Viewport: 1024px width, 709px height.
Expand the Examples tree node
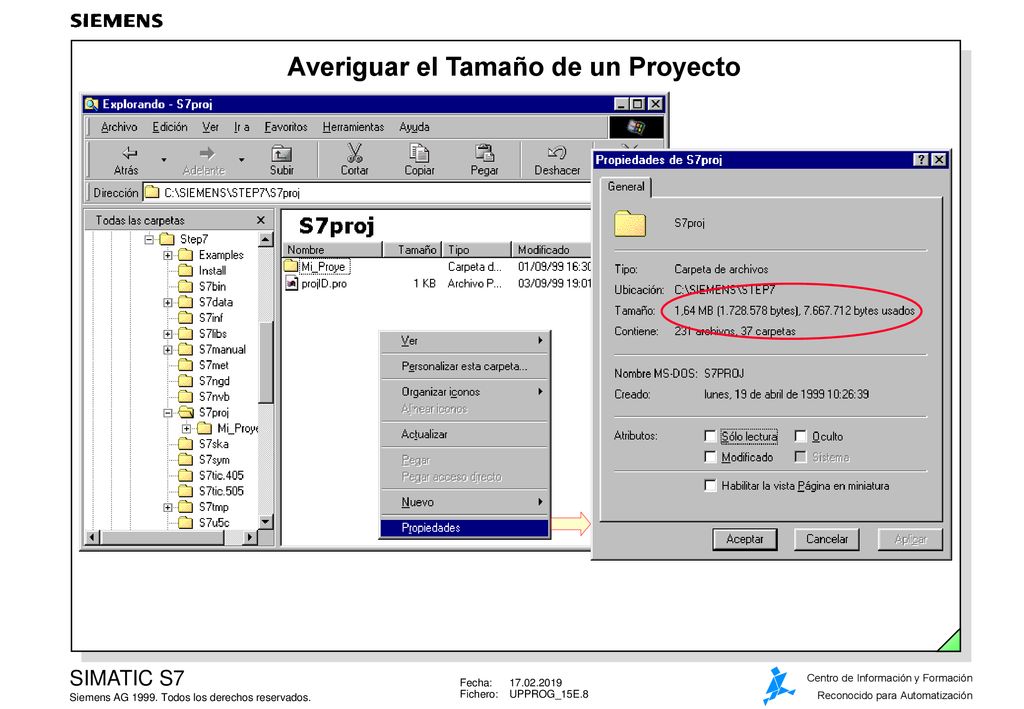(168, 255)
